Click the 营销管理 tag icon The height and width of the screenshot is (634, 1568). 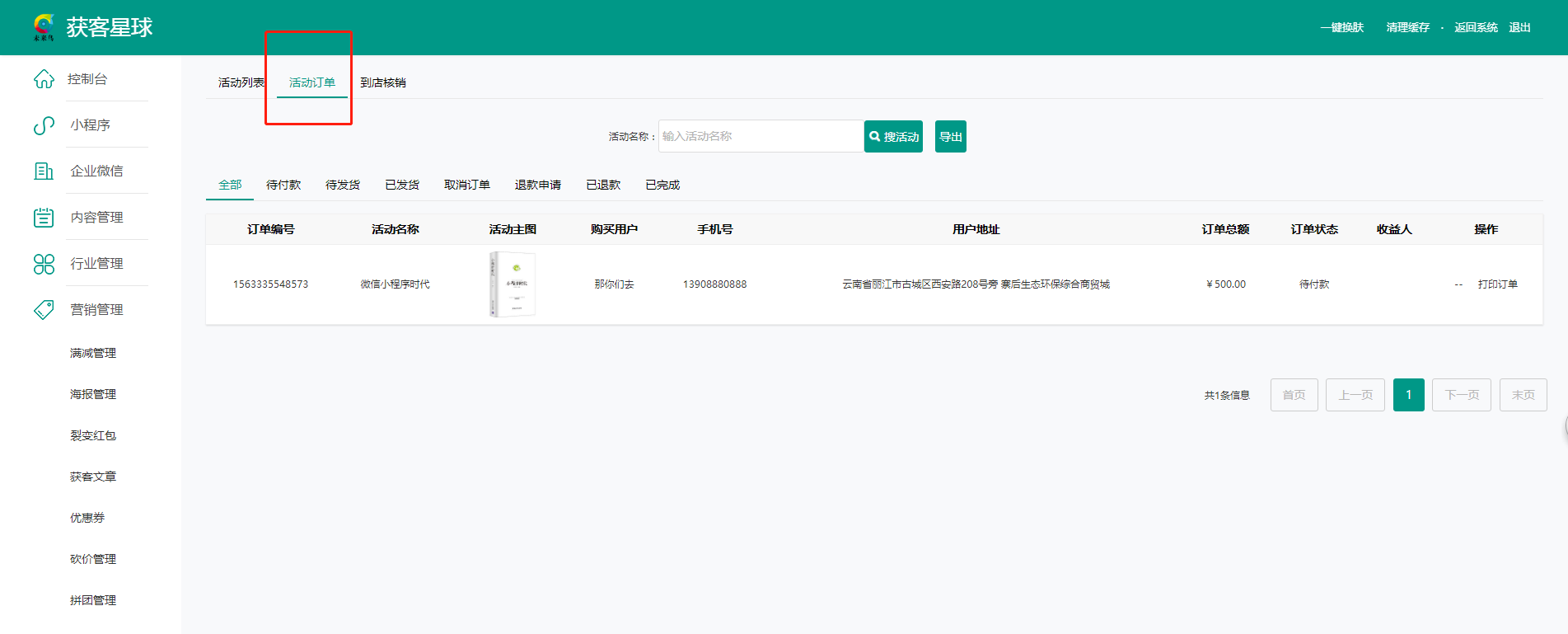click(44, 310)
